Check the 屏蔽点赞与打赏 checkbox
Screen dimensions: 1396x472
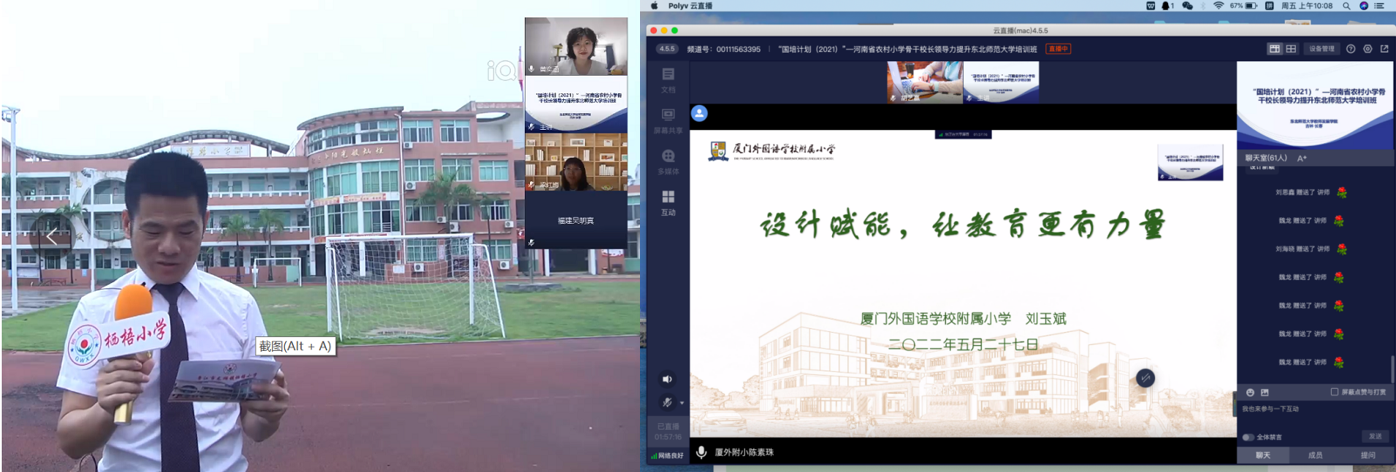(1335, 392)
